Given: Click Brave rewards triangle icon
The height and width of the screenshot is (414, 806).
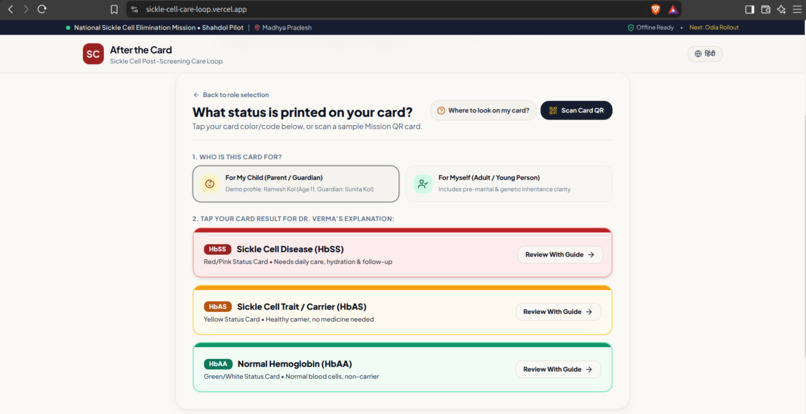Looking at the screenshot, I should 673,9.
